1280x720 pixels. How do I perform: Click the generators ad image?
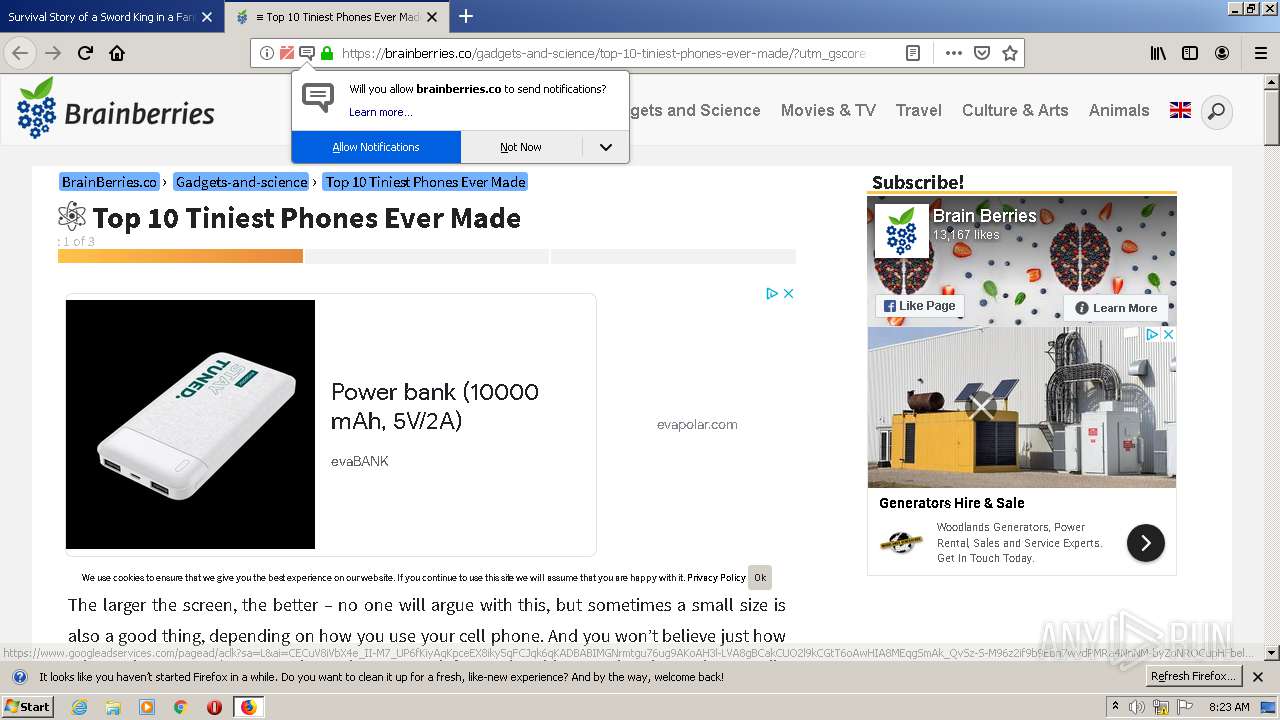(1021, 407)
